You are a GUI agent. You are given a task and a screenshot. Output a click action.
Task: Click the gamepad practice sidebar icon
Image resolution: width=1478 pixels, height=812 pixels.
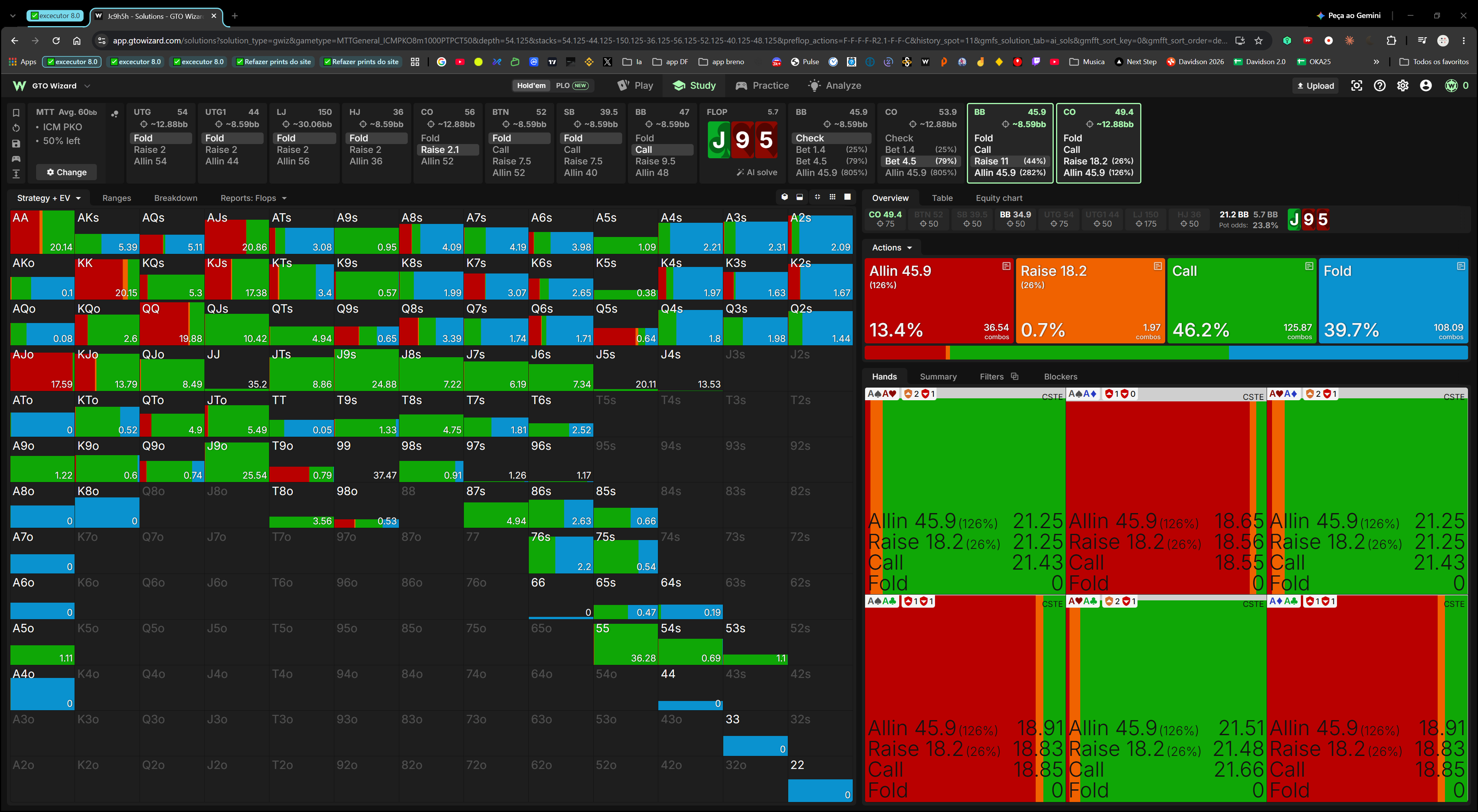16,159
